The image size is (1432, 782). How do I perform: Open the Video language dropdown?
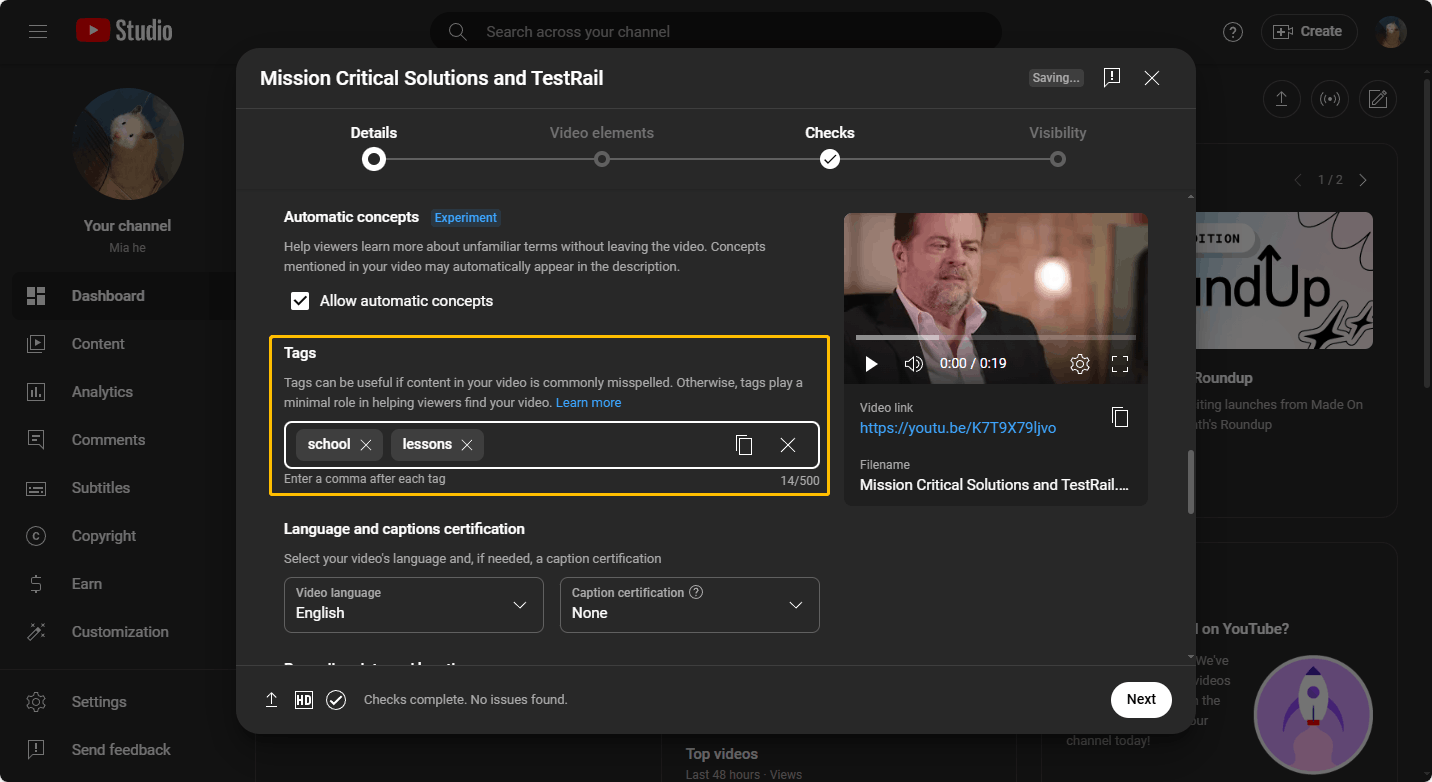click(x=414, y=605)
